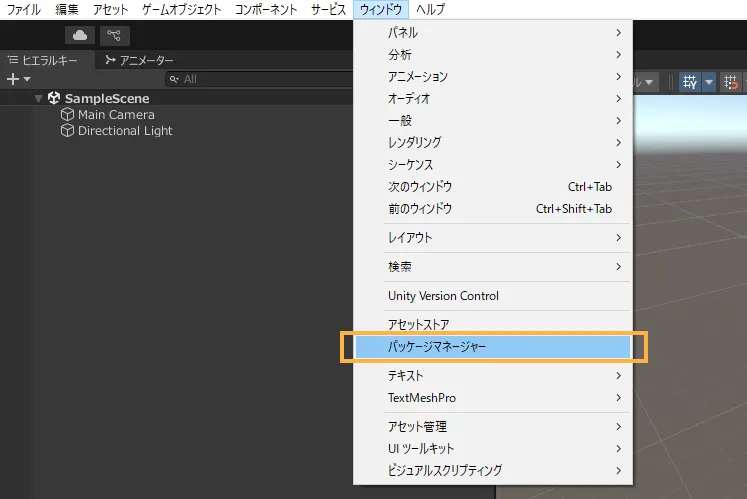Click the plus create icon in Hierarchy
Screen dimensions: 747x499
(13, 79)
